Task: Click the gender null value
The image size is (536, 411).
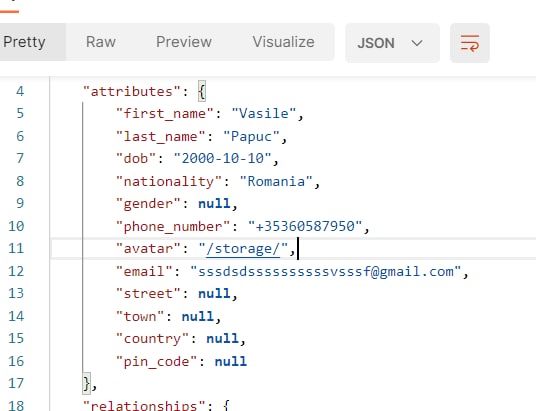Action: [214, 204]
